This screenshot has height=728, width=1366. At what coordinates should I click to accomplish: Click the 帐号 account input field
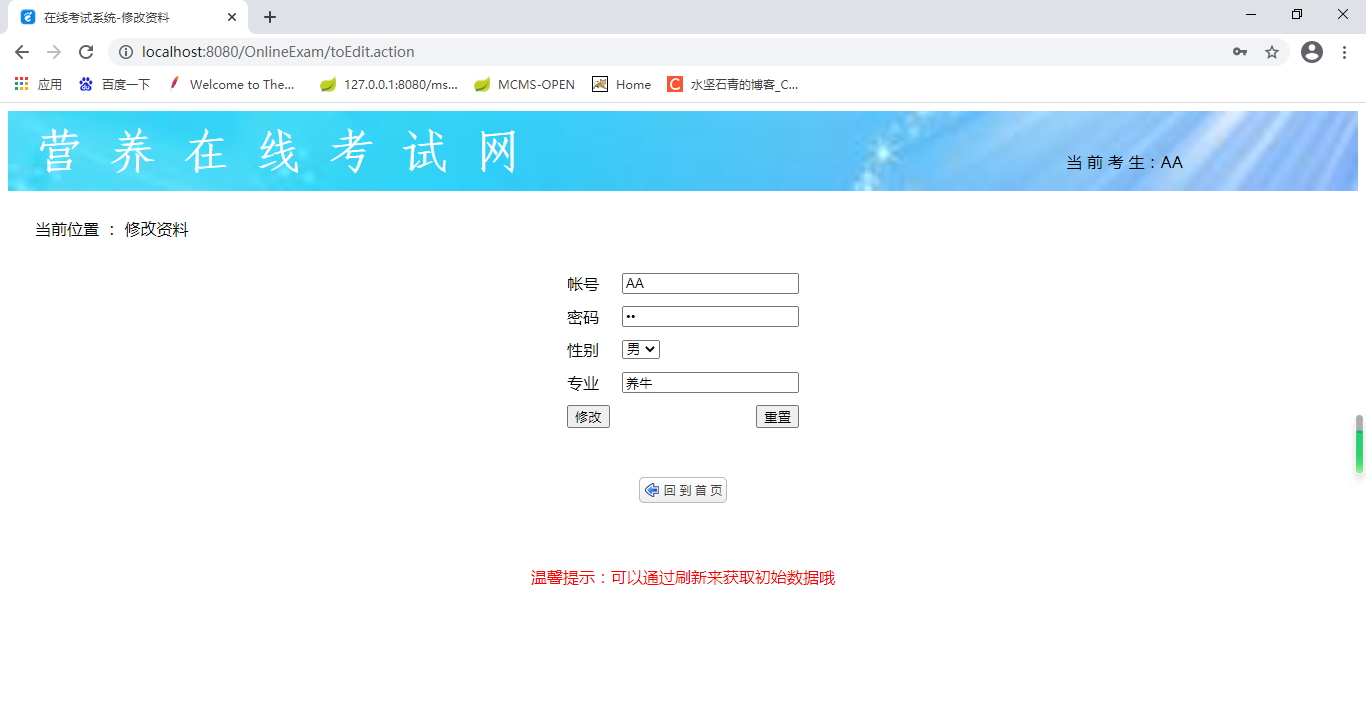coord(710,283)
